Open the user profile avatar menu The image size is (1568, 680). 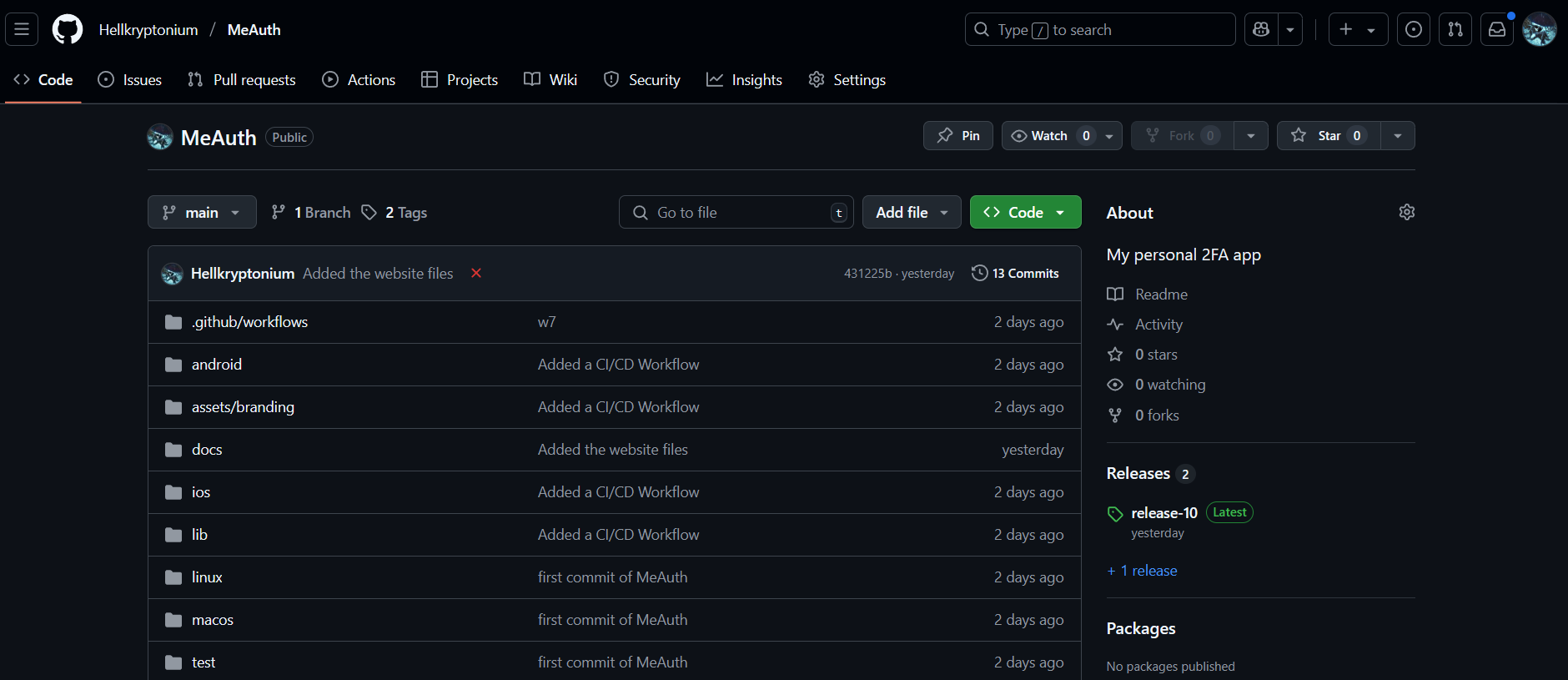click(x=1540, y=29)
